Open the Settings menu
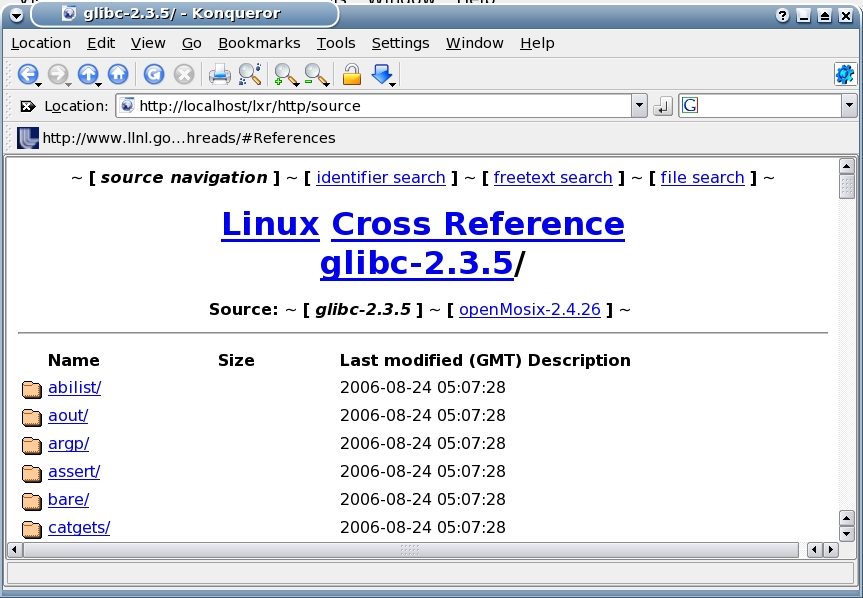 400,43
